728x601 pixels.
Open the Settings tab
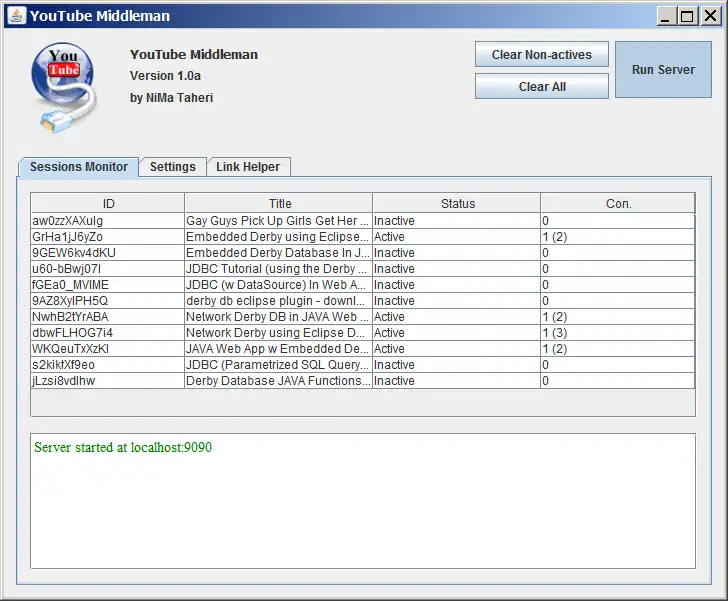[x=173, y=167]
